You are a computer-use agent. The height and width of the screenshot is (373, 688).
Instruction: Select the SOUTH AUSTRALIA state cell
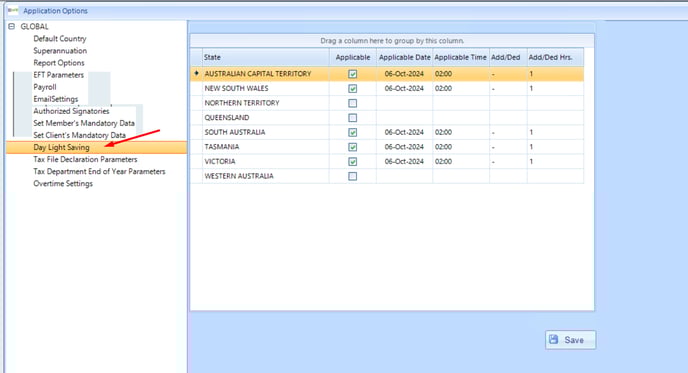[x=265, y=132]
